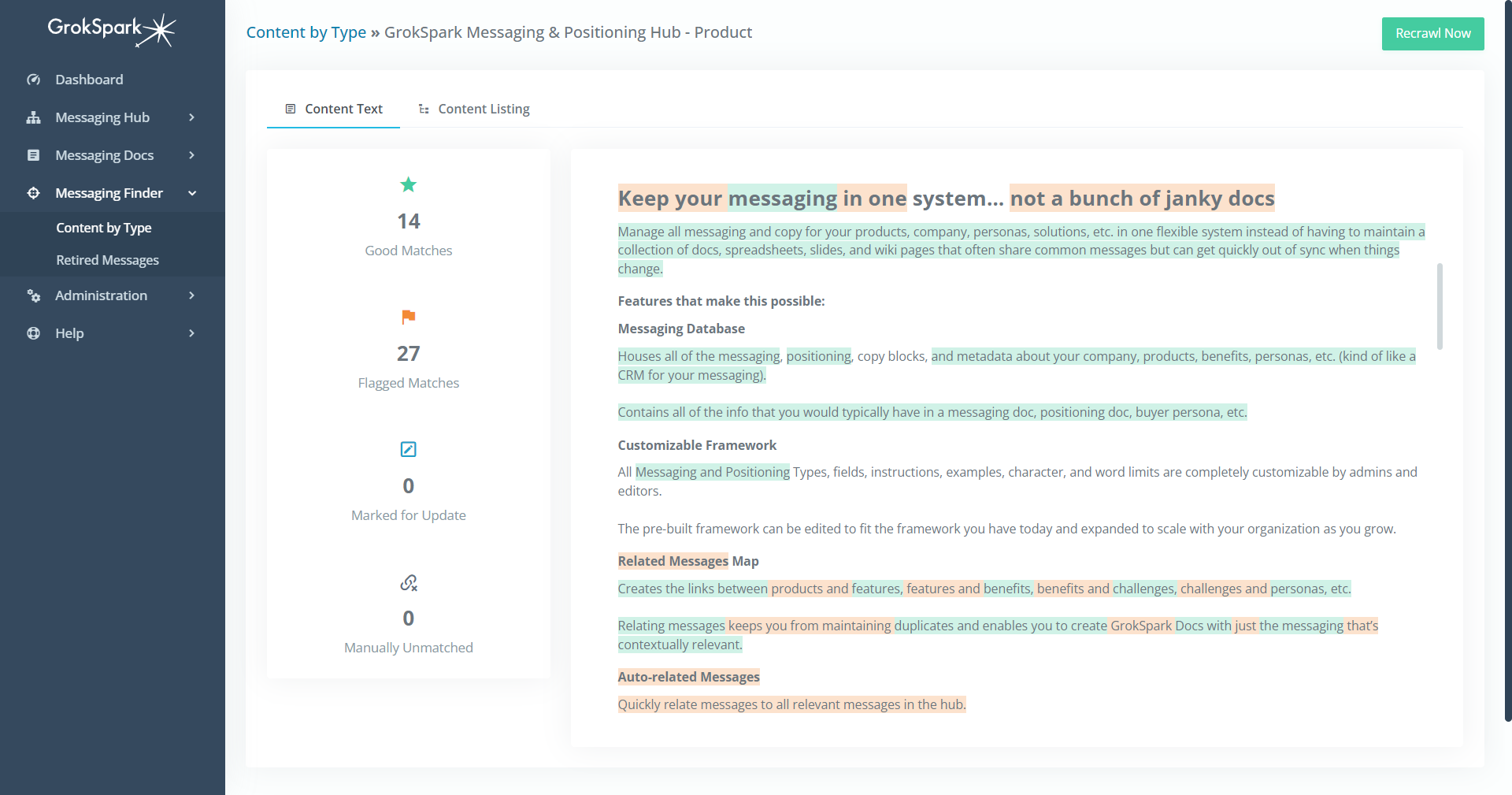Click the Messaging Hub sitemap icon
1512x795 pixels.
coord(33,117)
